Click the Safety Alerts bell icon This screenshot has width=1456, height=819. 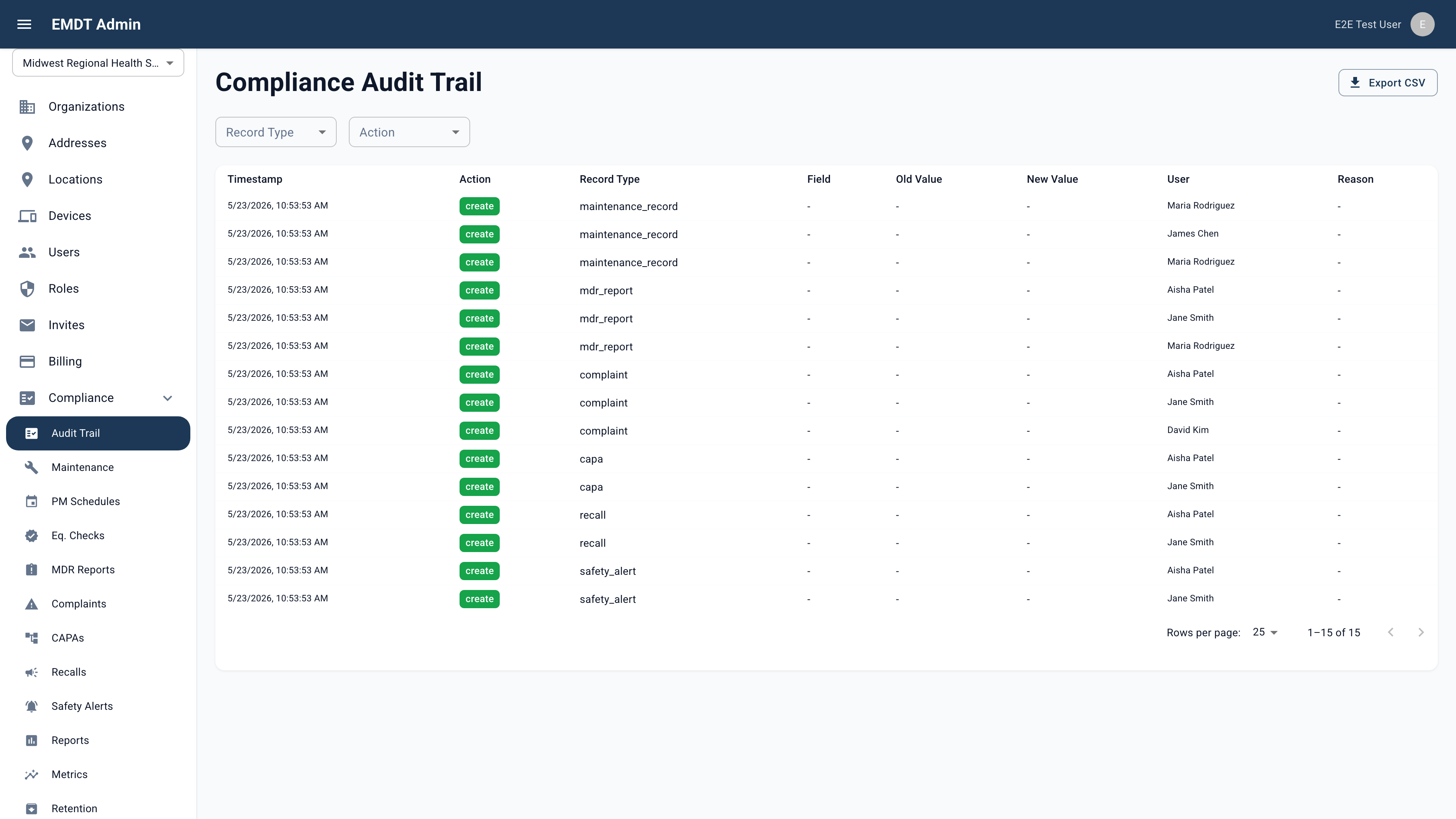point(31,706)
